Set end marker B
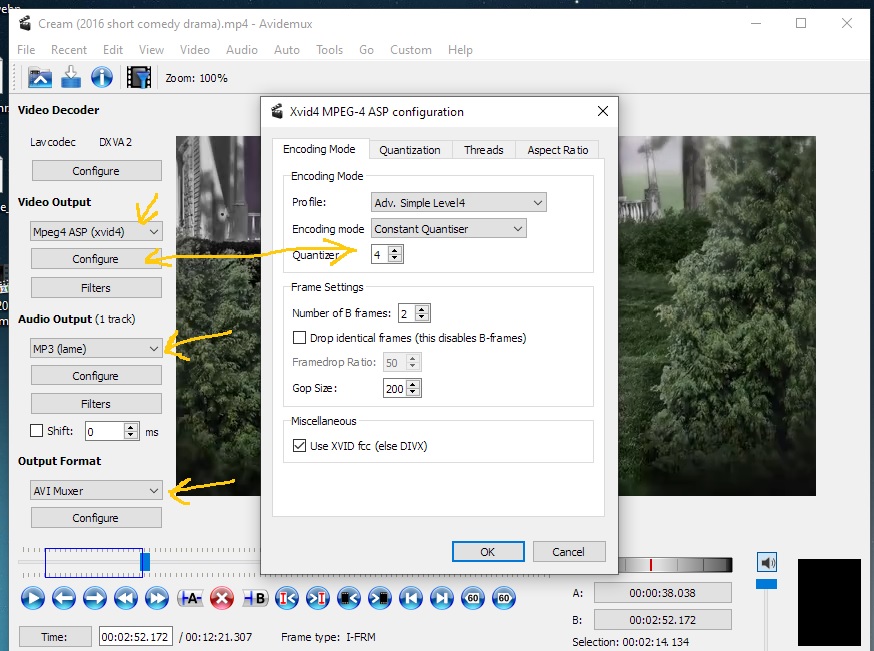874x651 pixels. click(x=255, y=599)
